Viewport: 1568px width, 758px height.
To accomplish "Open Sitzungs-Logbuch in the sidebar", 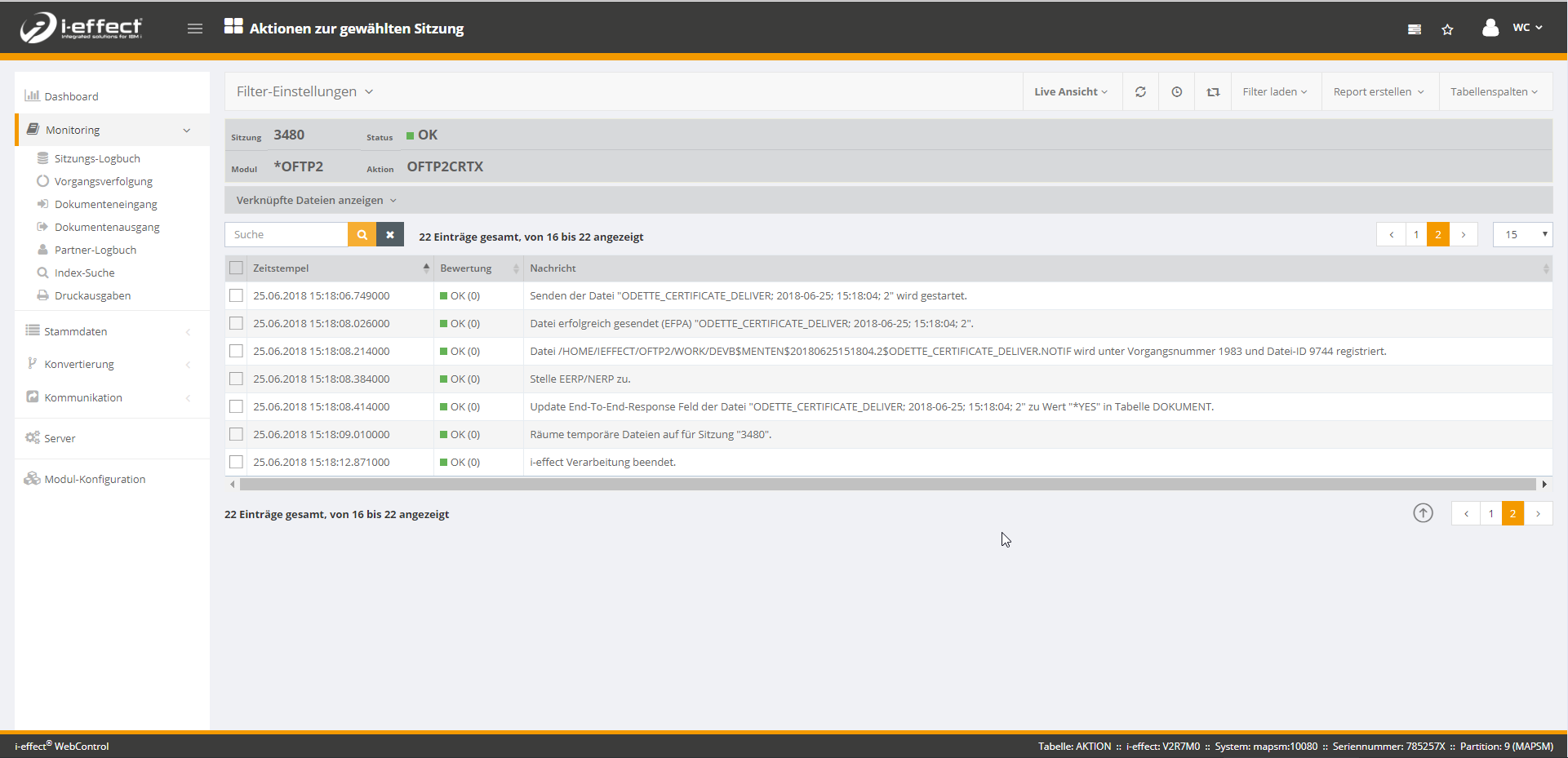I will click(97, 159).
